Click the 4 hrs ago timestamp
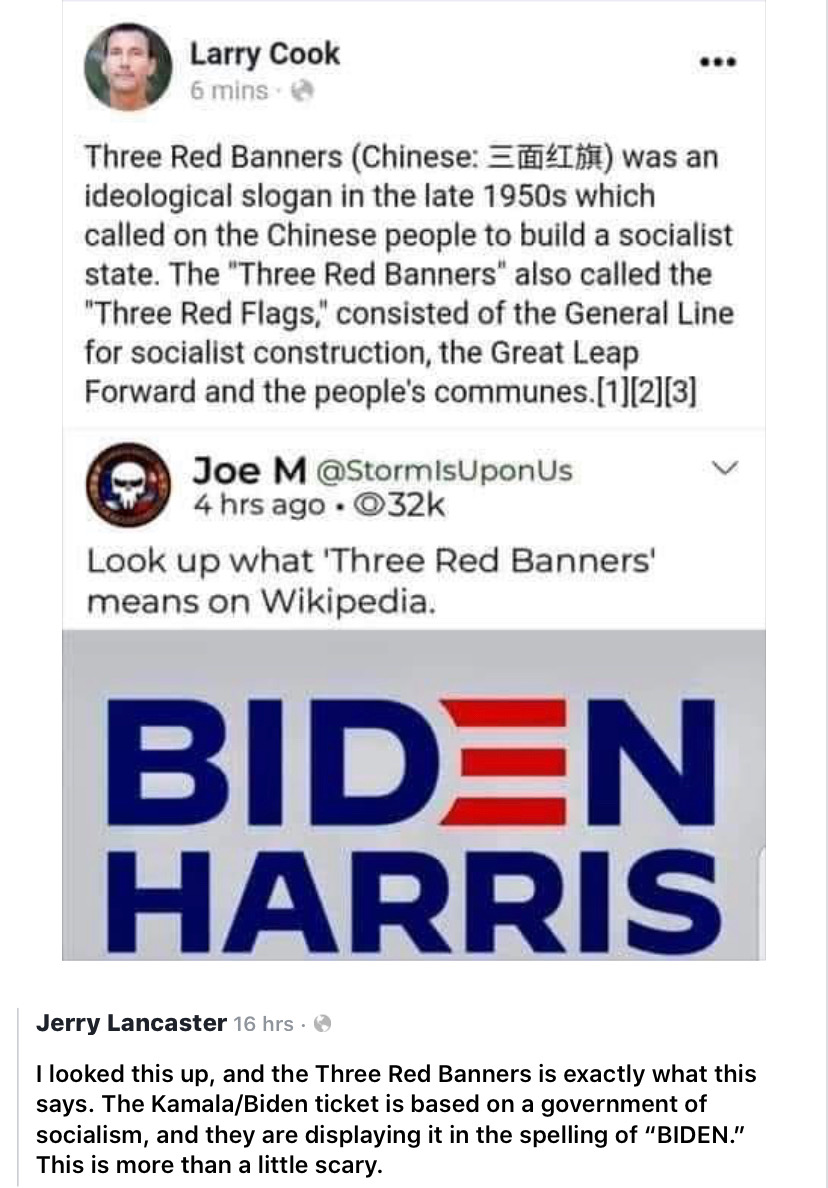The image size is (828, 1188). 259,505
